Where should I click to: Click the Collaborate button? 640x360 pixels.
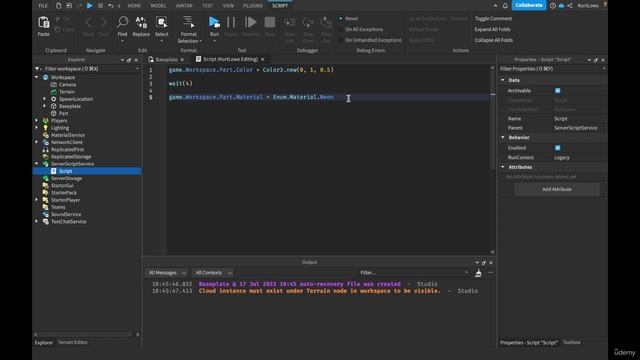tap(529, 5)
